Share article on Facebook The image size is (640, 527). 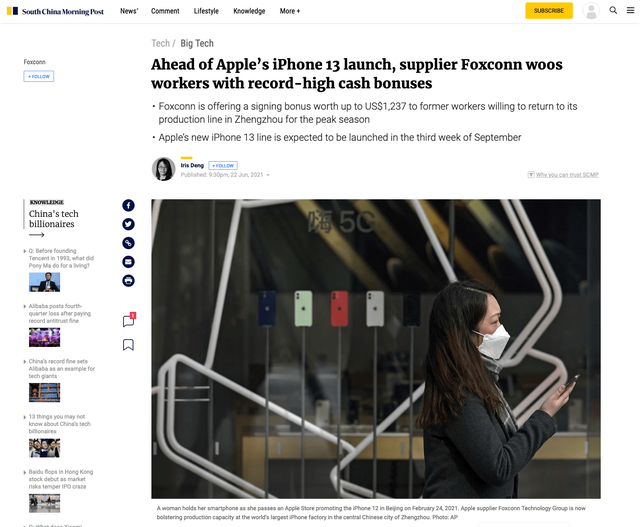(x=128, y=205)
